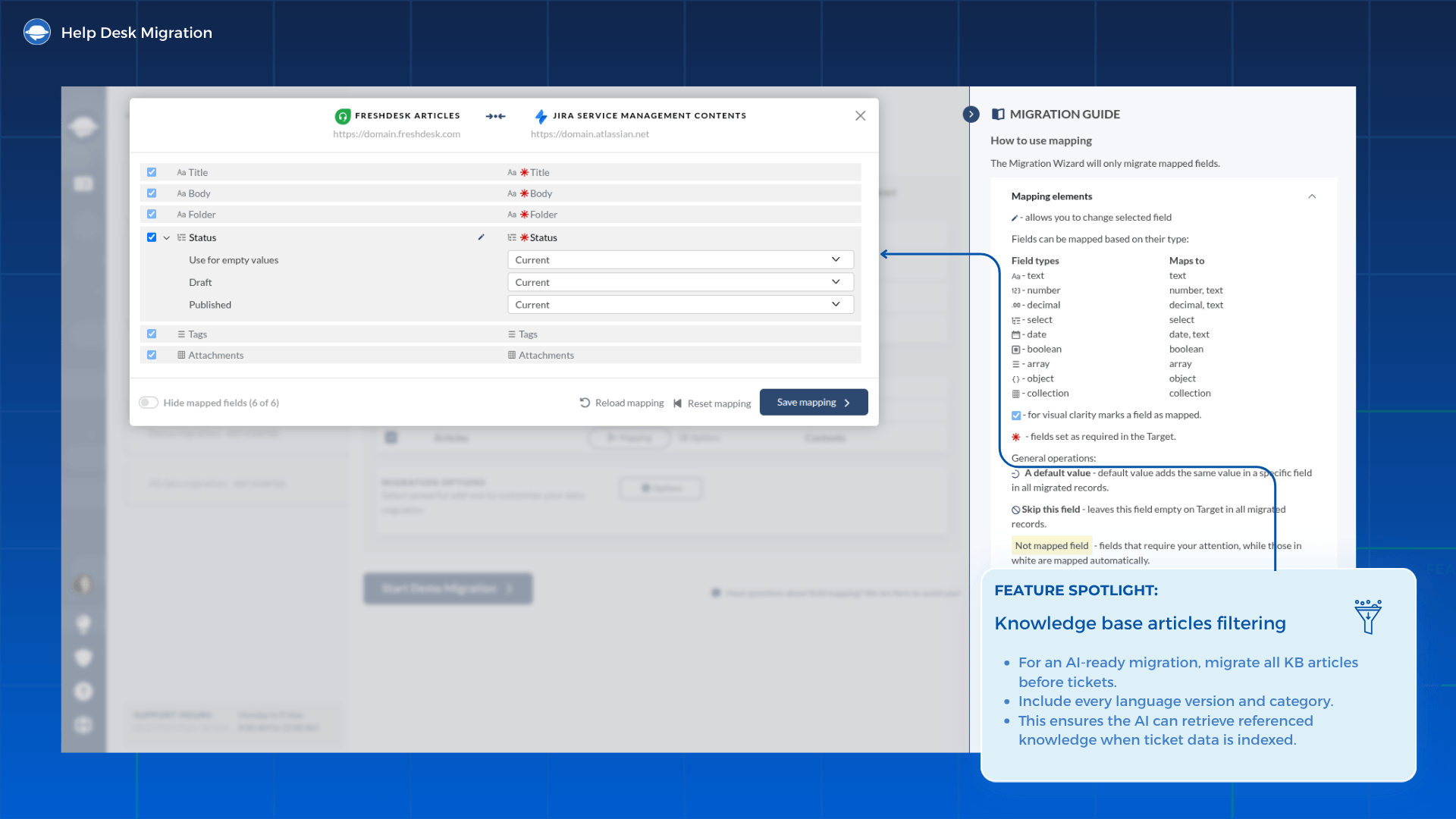The image size is (1456, 819).
Task: Click the pencil edit icon on Status row
Action: pos(481,237)
